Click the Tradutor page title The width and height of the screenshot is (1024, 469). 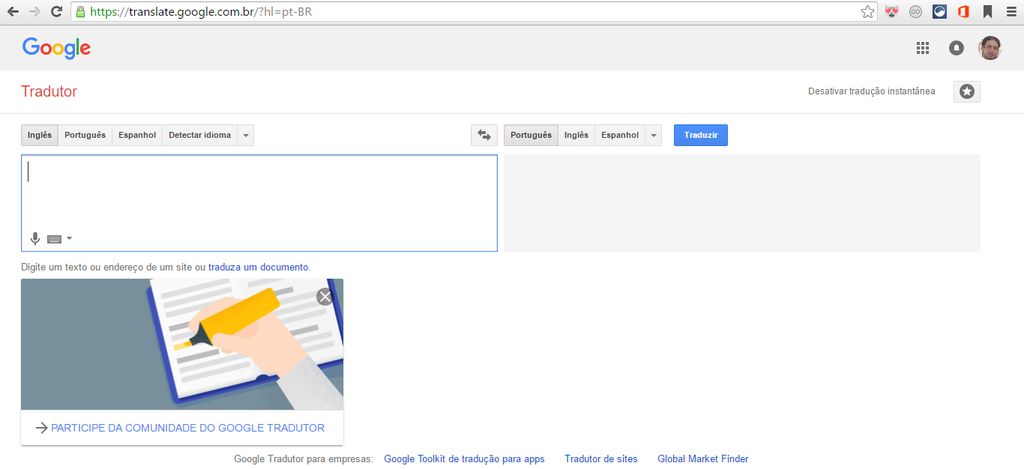(x=49, y=91)
